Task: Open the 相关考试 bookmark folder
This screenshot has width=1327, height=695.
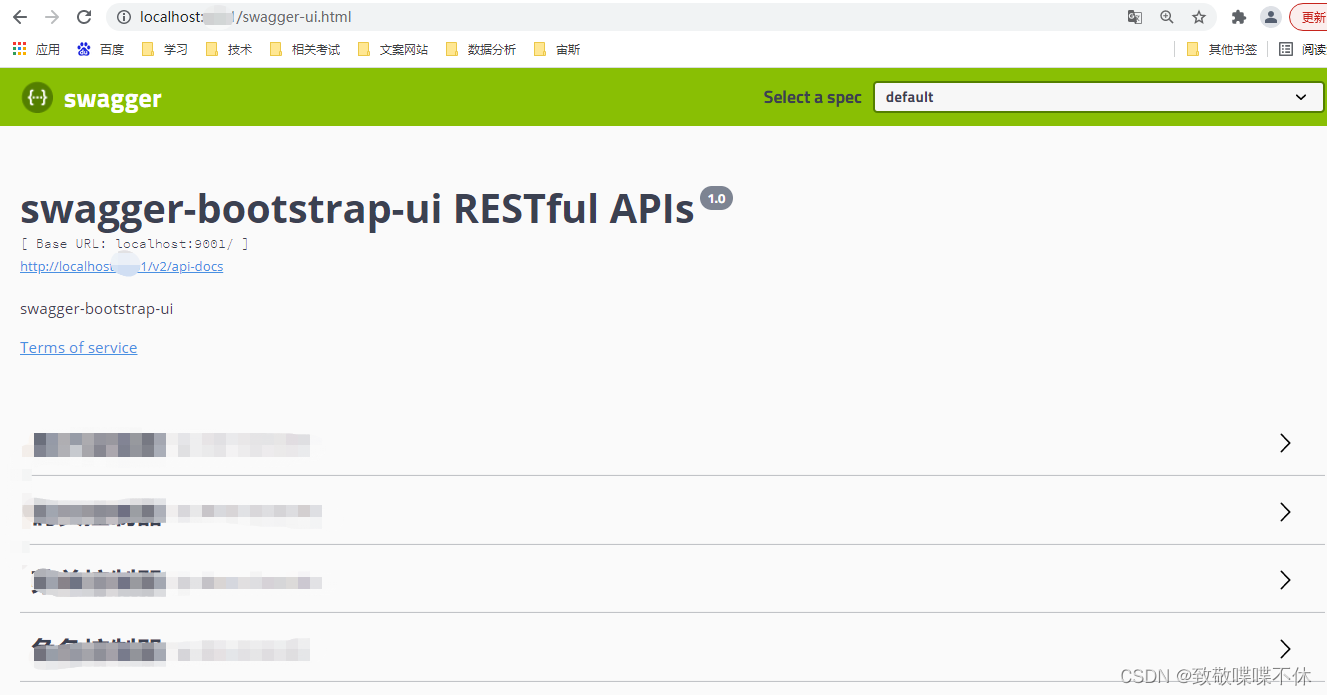Action: click(x=305, y=49)
